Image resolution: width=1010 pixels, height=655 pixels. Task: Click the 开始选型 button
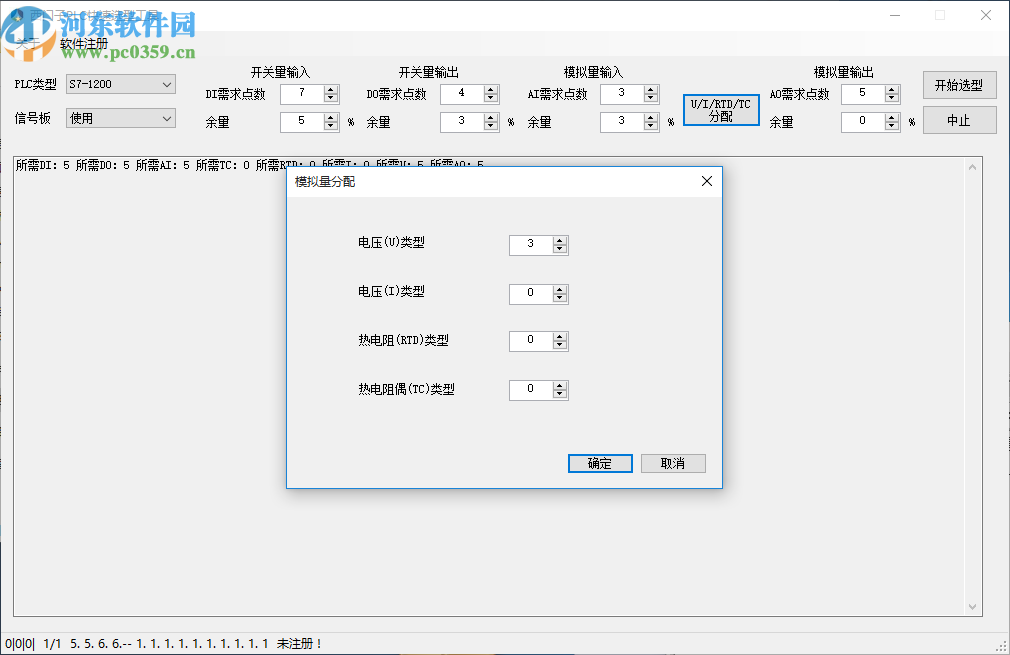coord(958,85)
